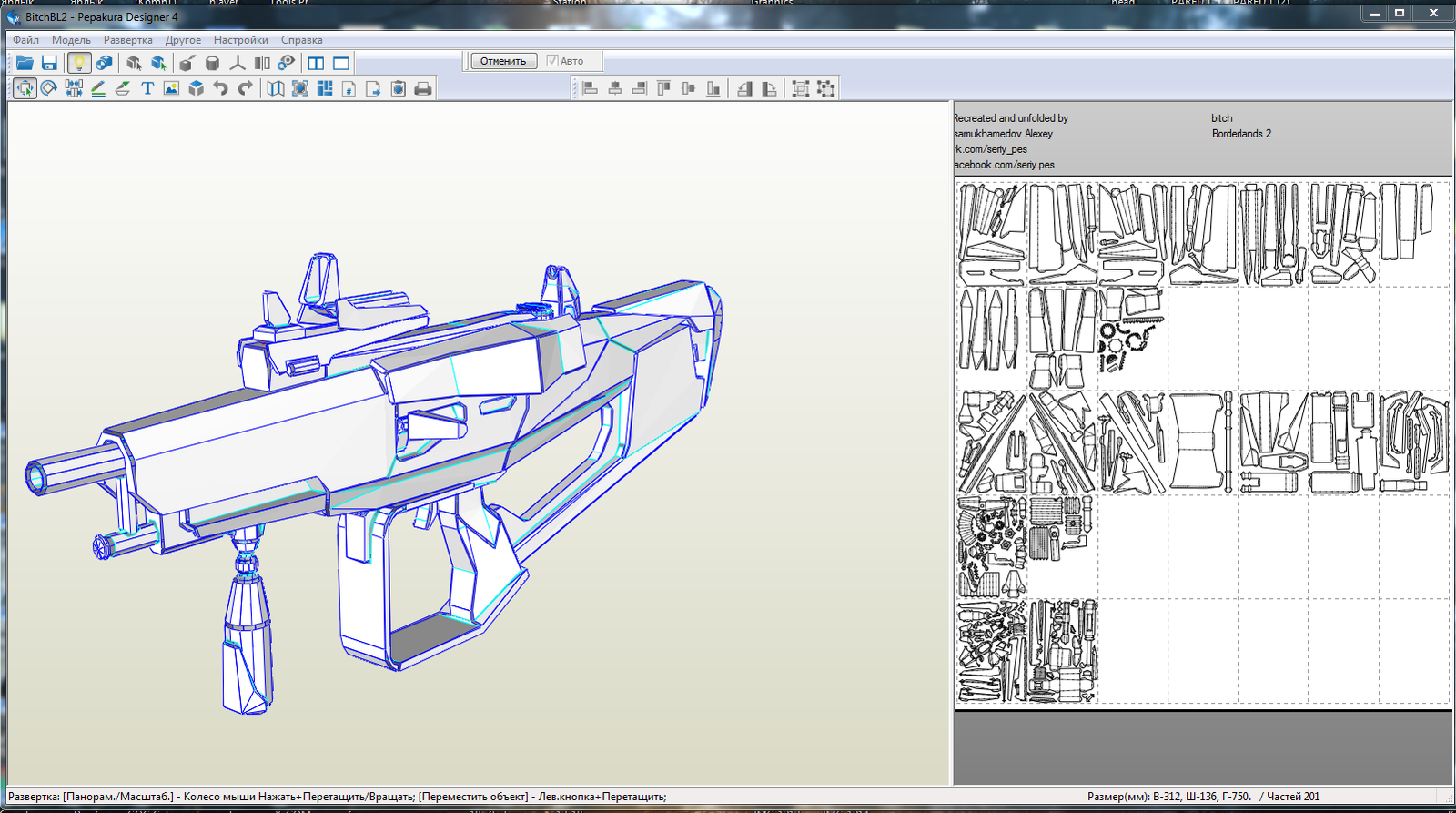Select the move parts tool
This screenshot has height=813, width=1456.
25,88
